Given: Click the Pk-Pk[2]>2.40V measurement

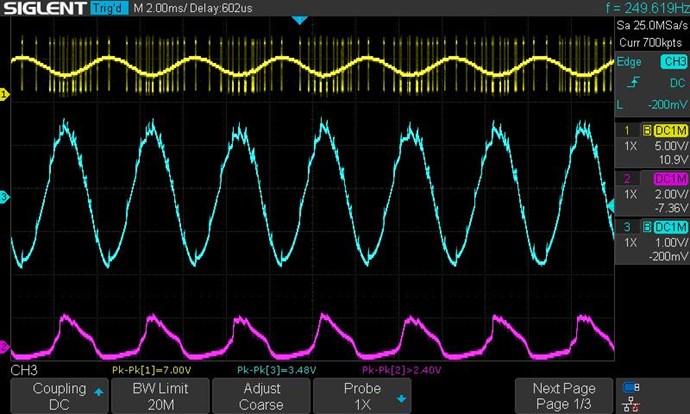Looking at the screenshot, I should point(402,370).
